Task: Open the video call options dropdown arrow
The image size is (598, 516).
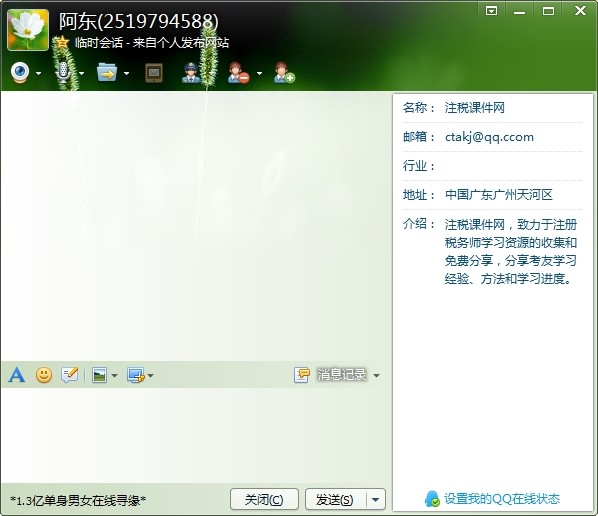Action: coord(39,73)
